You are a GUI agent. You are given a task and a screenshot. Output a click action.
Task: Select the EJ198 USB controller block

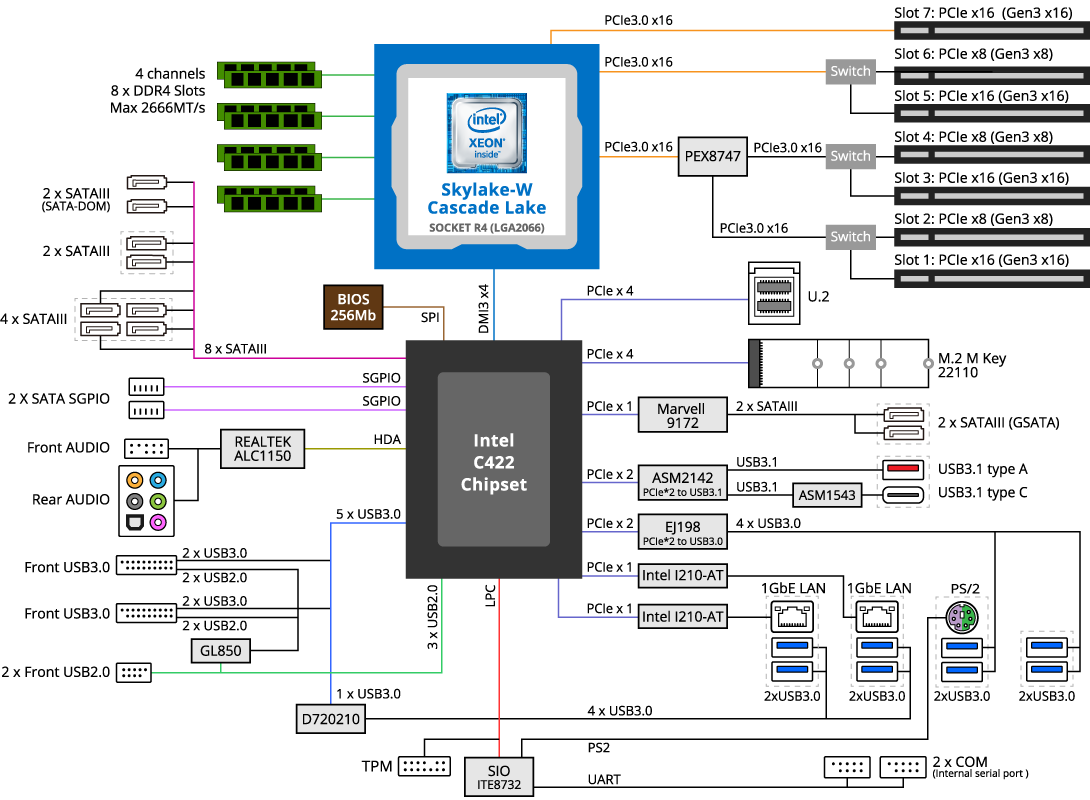[681, 532]
